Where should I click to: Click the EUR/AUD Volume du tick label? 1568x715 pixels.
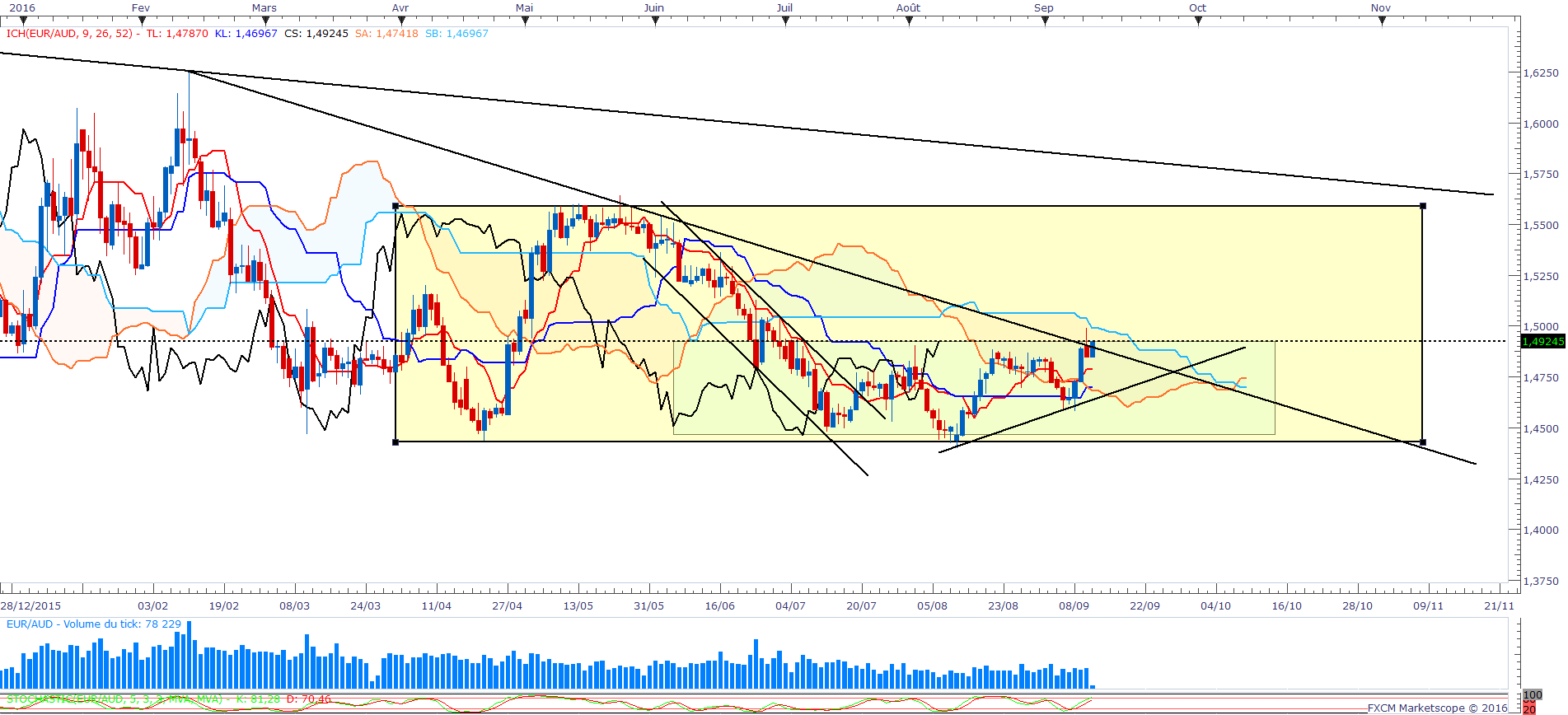[94, 624]
